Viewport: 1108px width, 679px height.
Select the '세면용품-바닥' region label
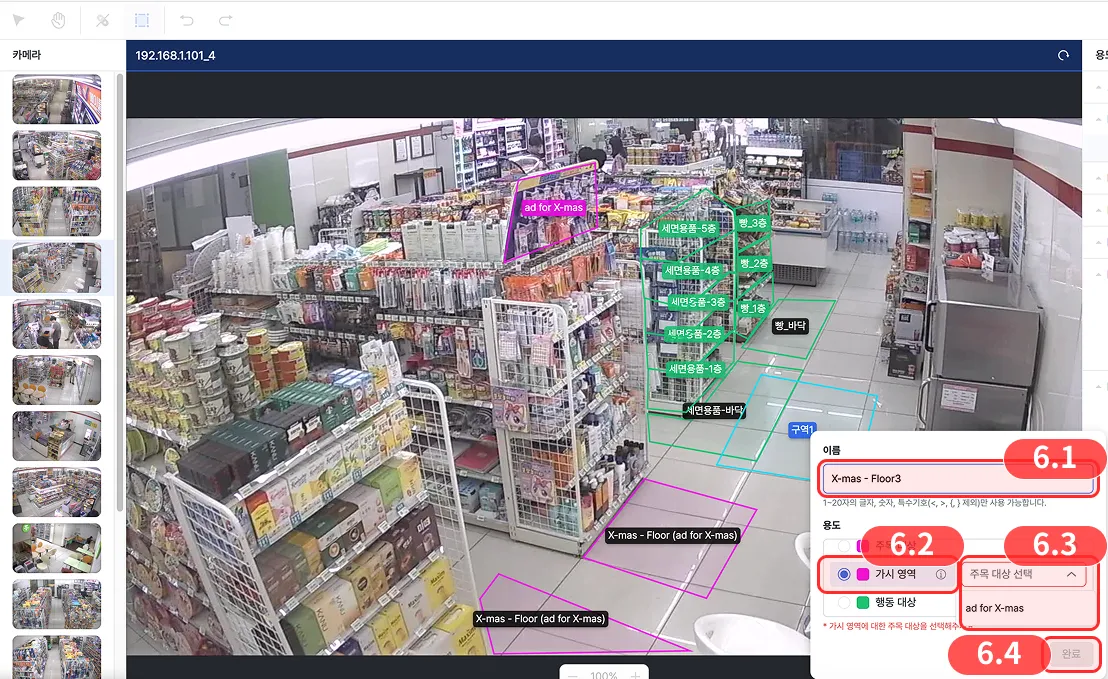714,410
